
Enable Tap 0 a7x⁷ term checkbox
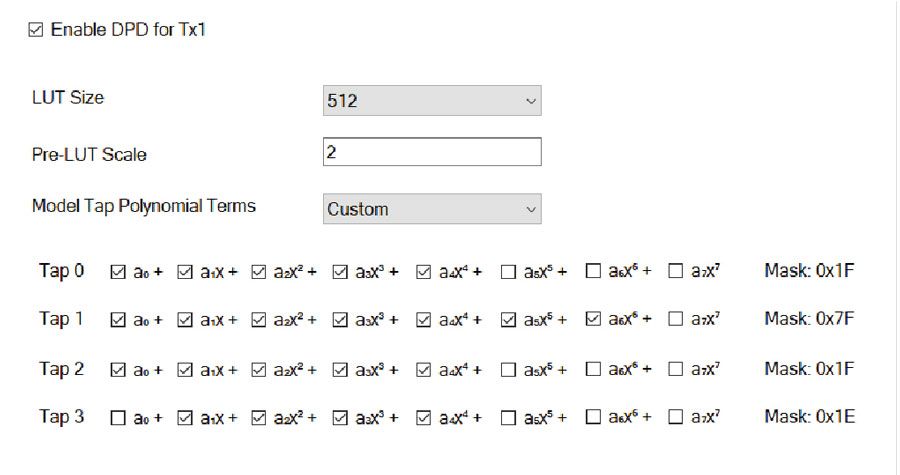675,271
